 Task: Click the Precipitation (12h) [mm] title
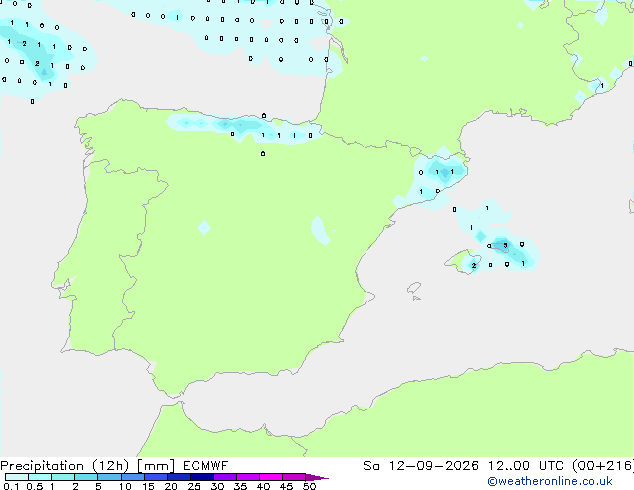pos(87,466)
